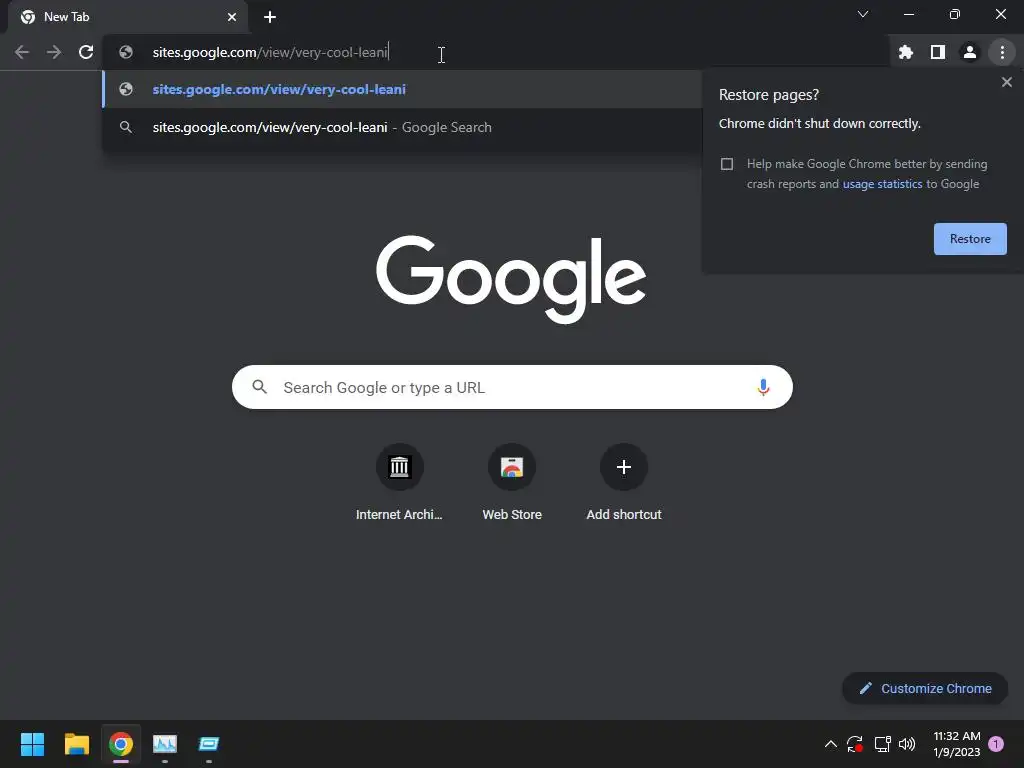Select the New Tab tab
The height and width of the screenshot is (768, 1024).
click(x=128, y=17)
